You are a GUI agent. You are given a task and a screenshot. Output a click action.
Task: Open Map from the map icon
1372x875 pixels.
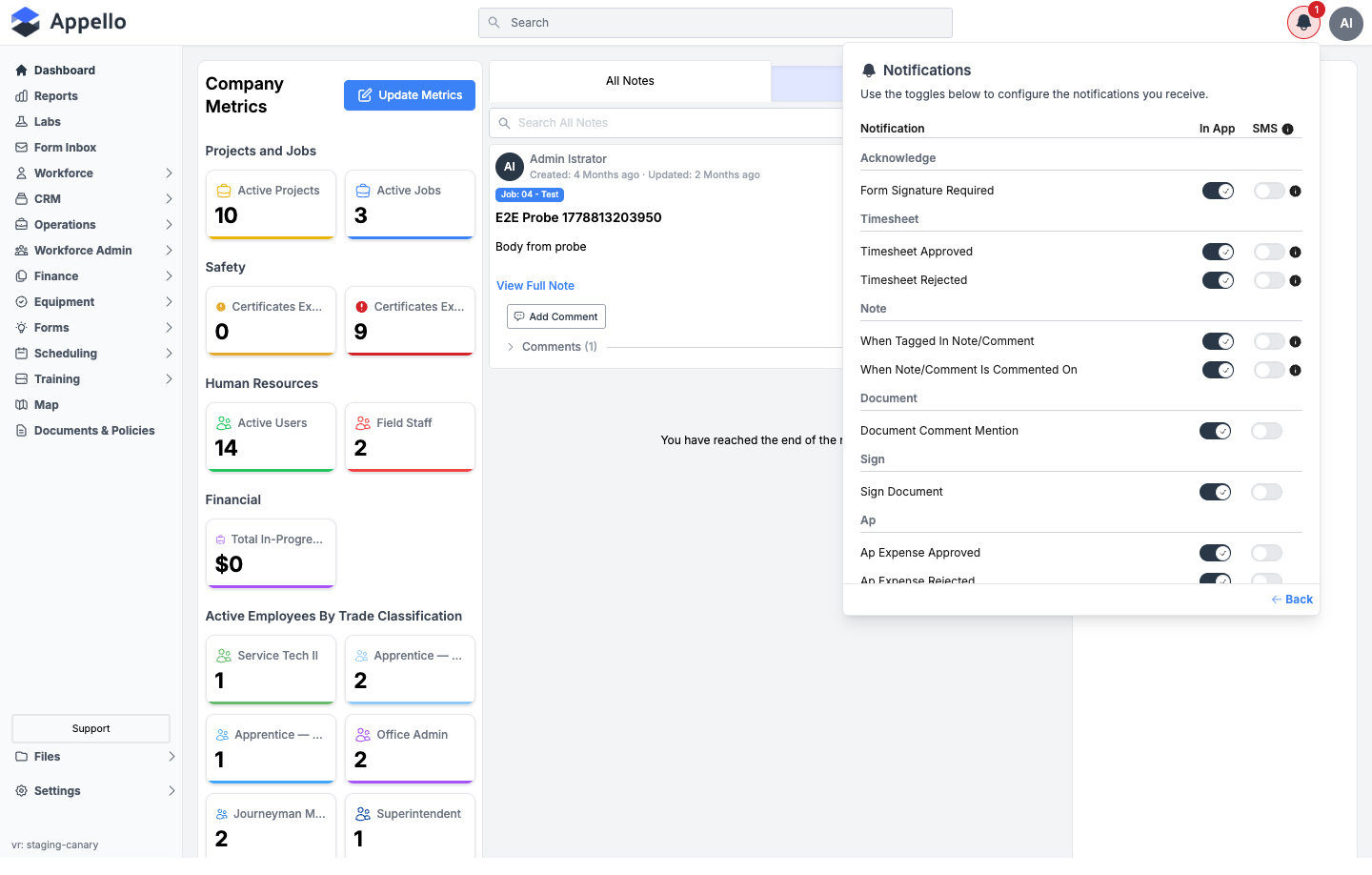tap(21, 405)
